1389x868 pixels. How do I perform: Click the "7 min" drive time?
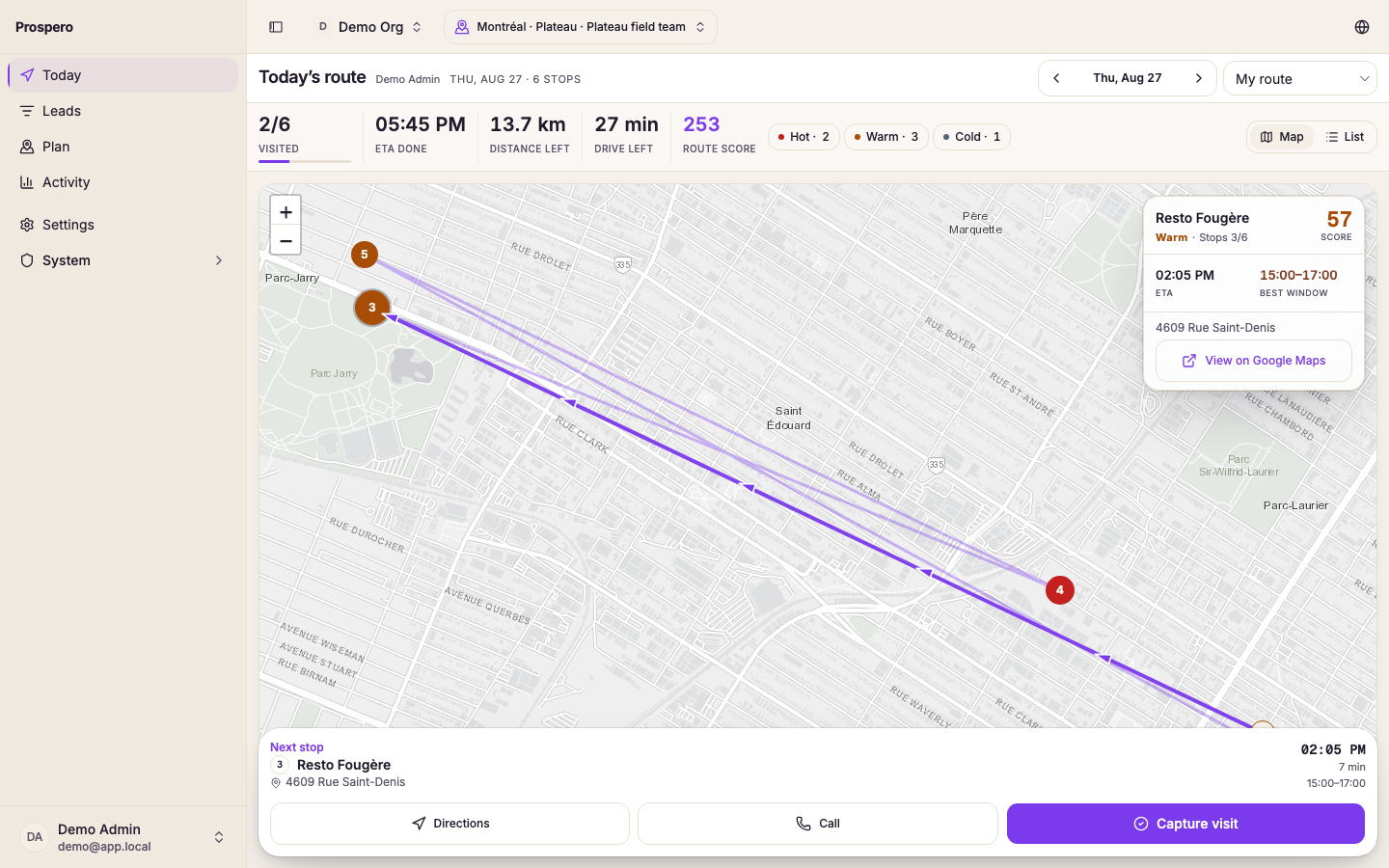[1352, 768]
